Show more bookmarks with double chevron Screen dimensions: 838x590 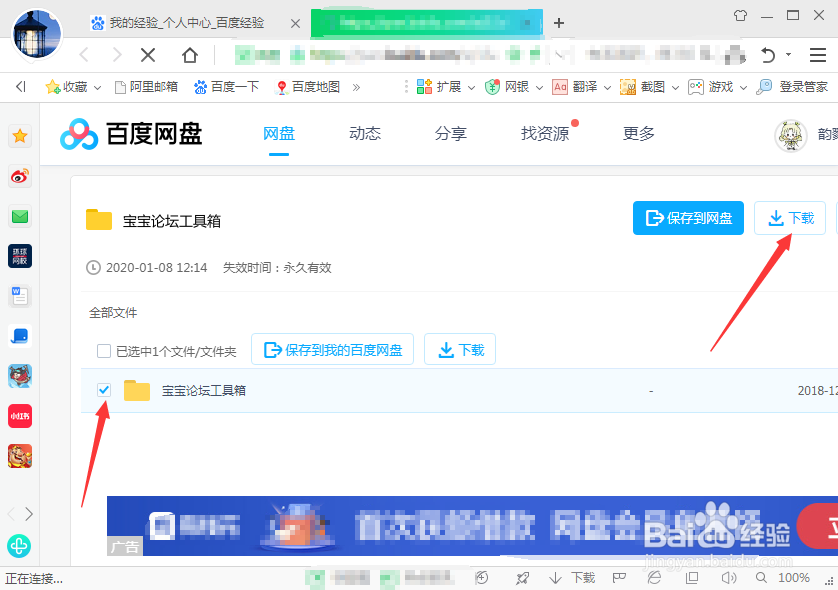pyautogui.click(x=356, y=87)
